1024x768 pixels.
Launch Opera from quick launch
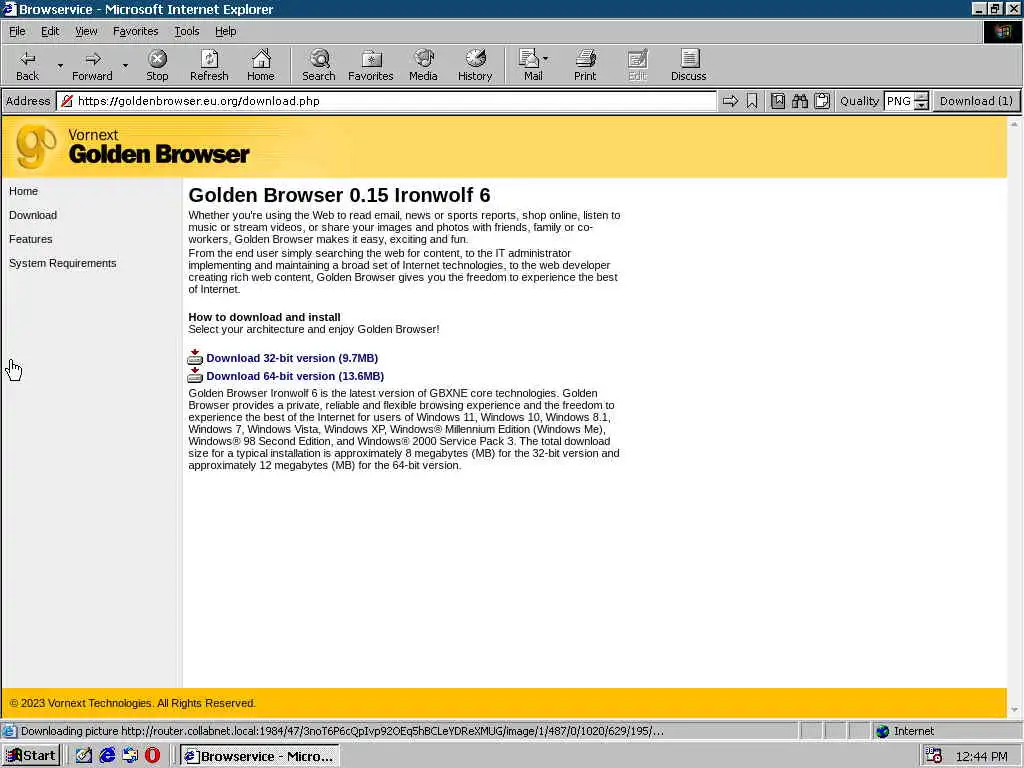tap(153, 756)
